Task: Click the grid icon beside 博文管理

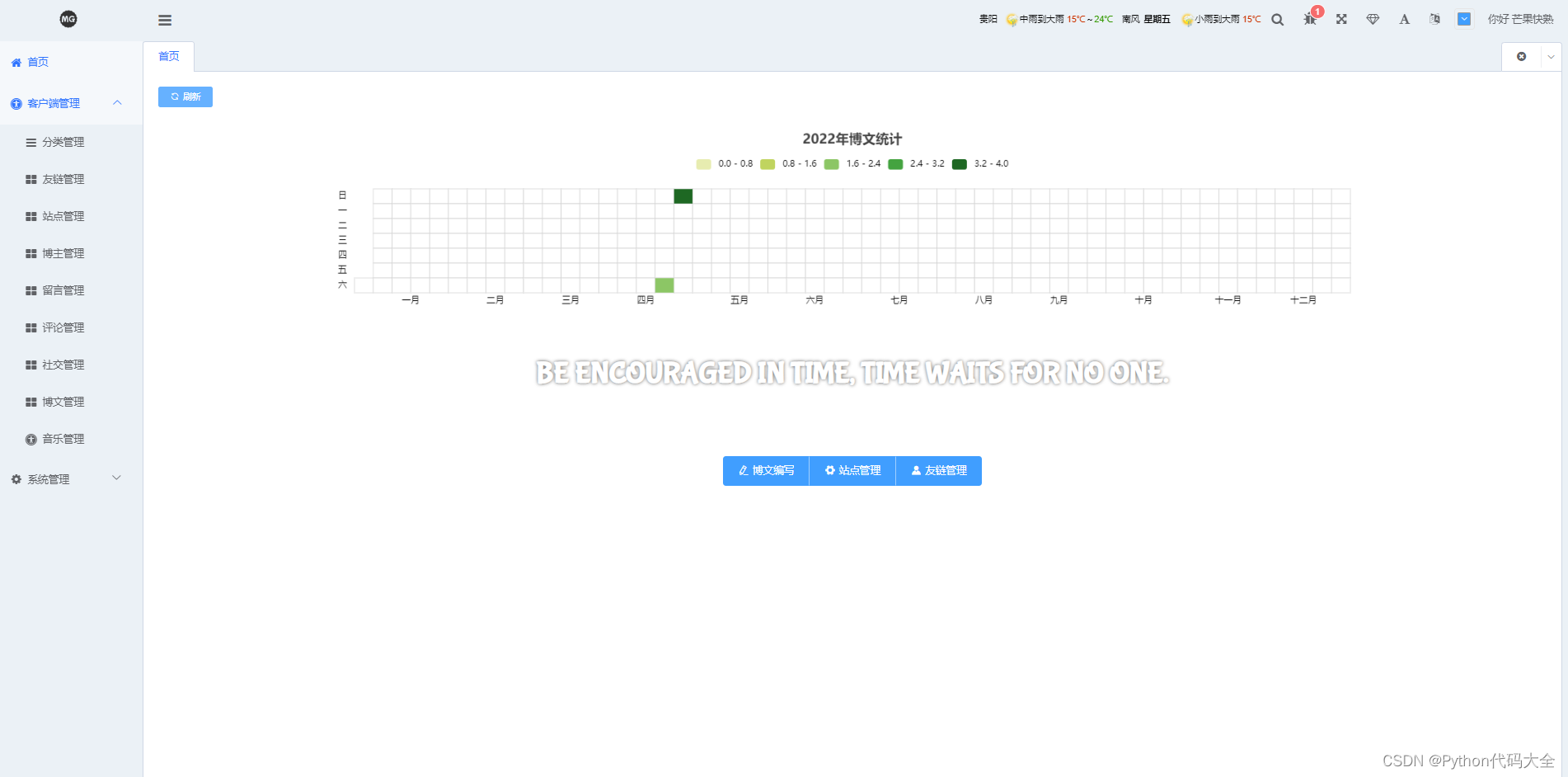Action: (31, 403)
